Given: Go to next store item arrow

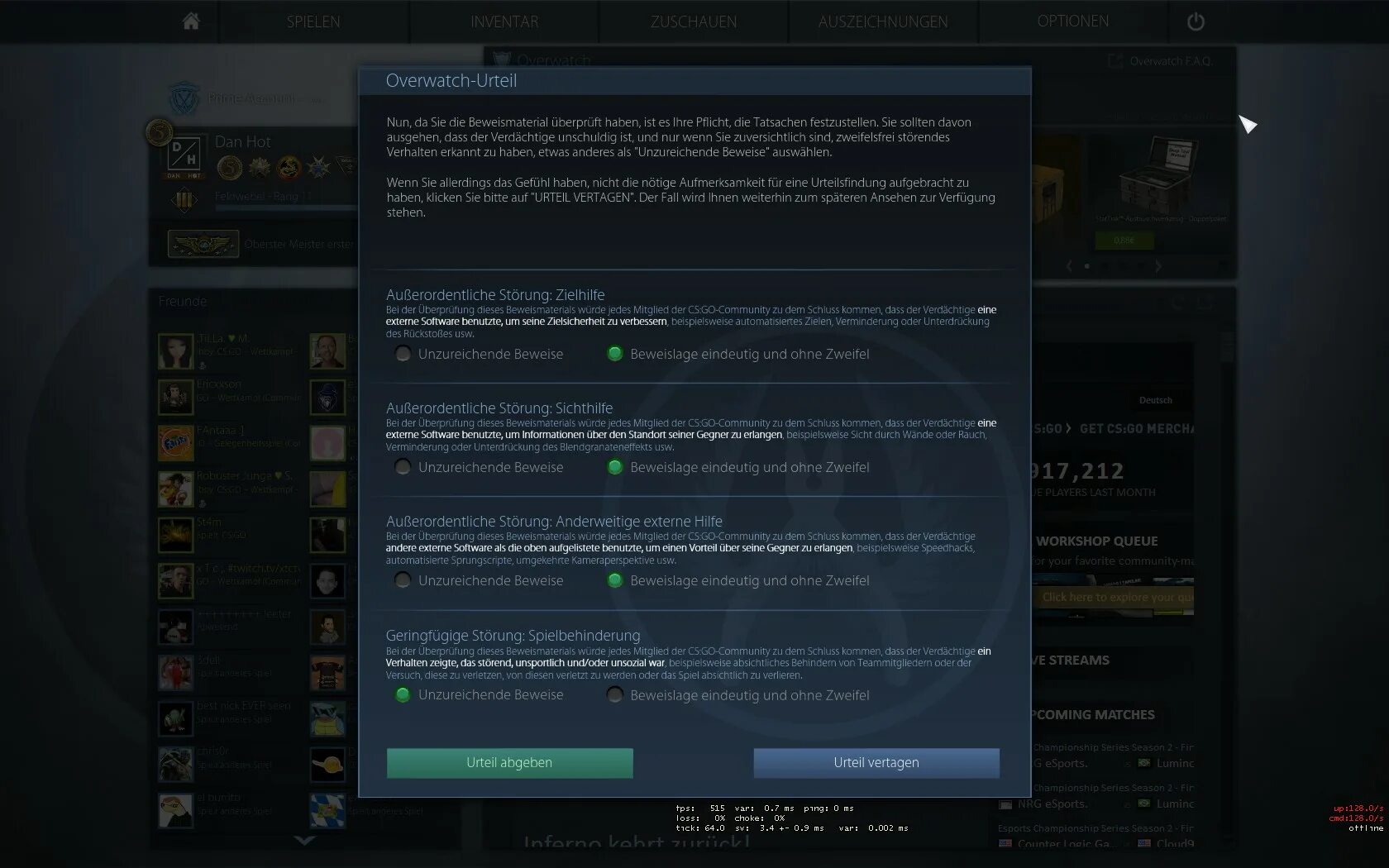Looking at the screenshot, I should tap(1158, 266).
